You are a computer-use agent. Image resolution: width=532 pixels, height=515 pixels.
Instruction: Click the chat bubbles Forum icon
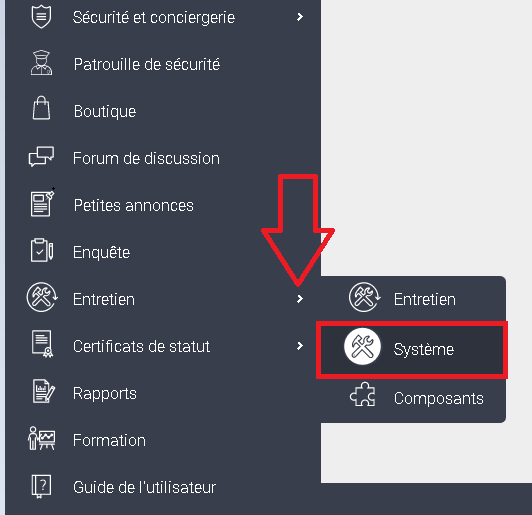tap(41, 156)
